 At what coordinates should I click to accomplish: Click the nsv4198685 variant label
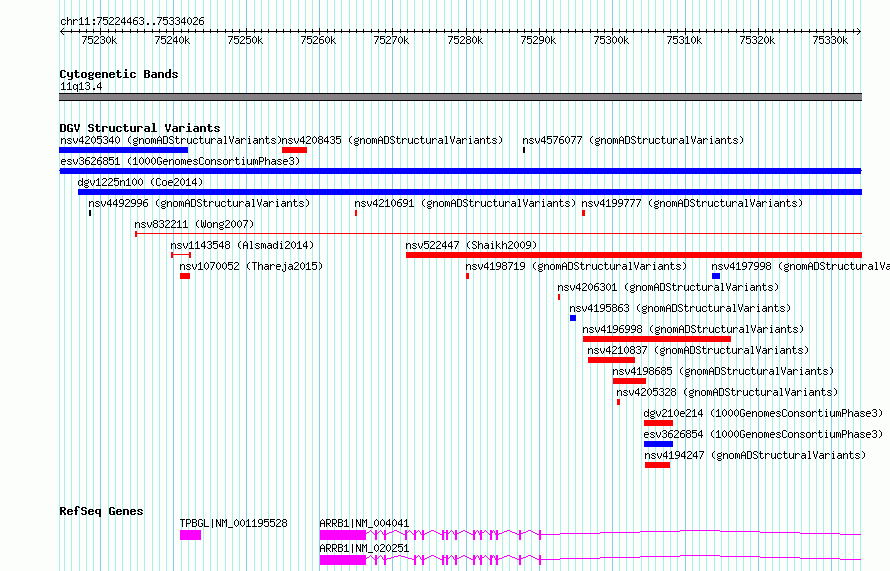(x=723, y=371)
